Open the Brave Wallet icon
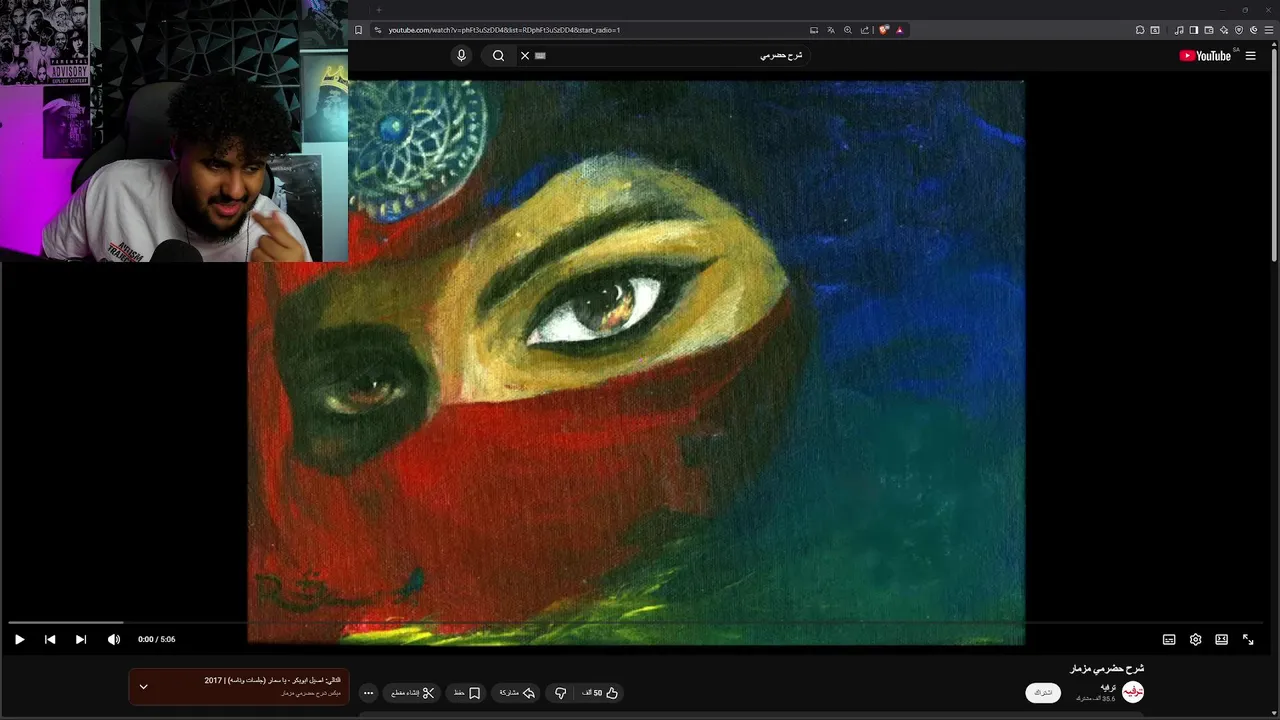The width and height of the screenshot is (1280, 720). click(x=1208, y=30)
